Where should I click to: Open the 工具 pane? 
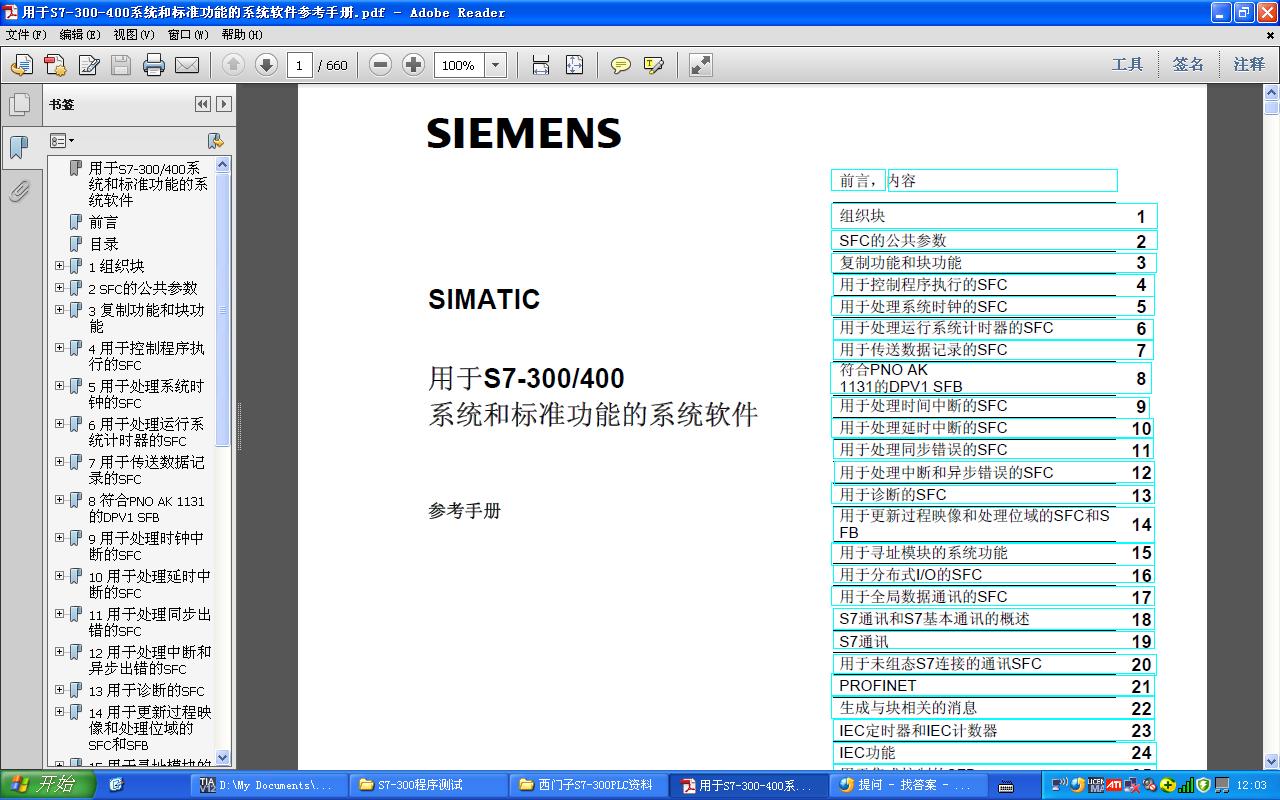pyautogui.click(x=1127, y=65)
